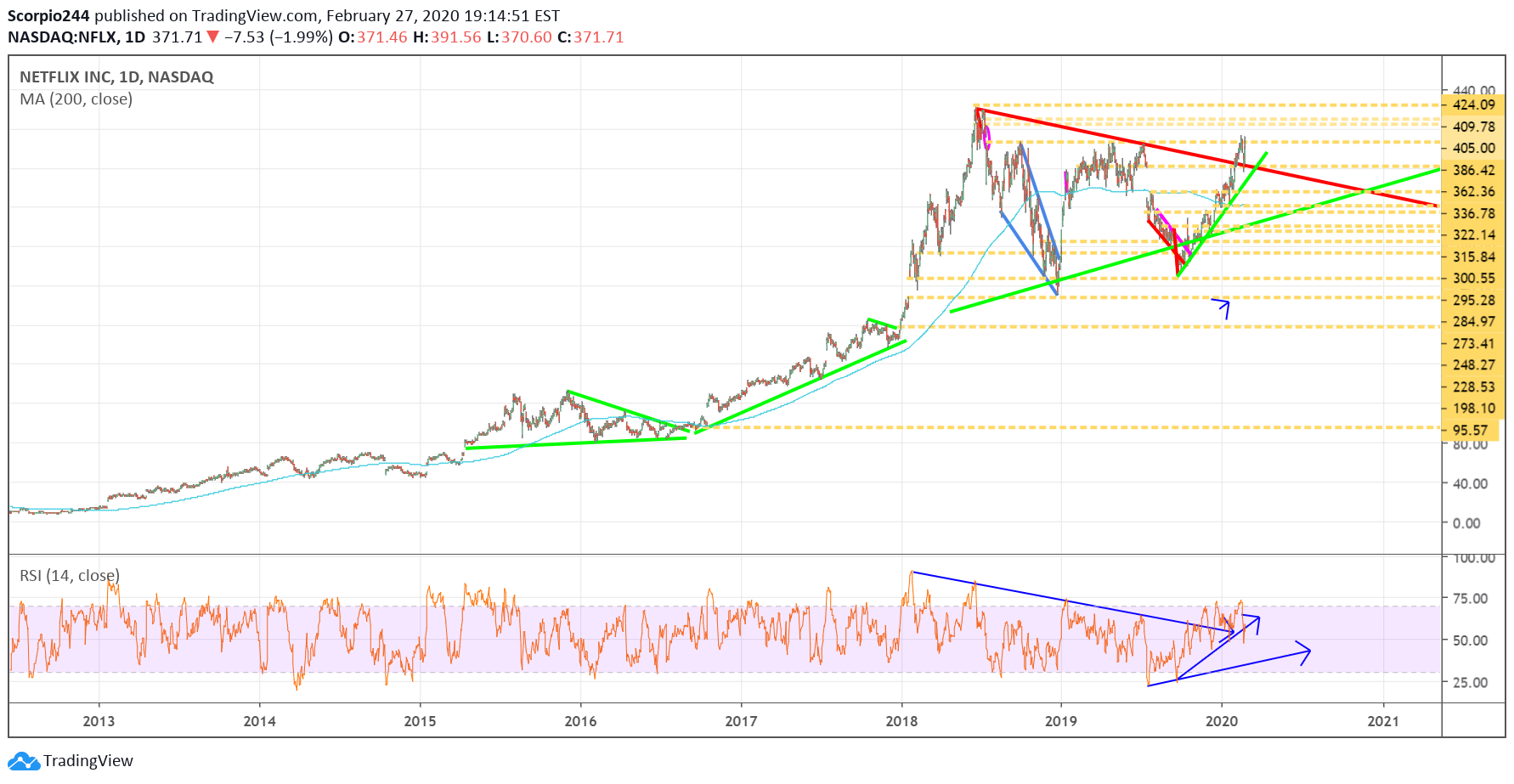Click the 336.78 price level label
This screenshot has height=784, width=1514.
pyautogui.click(x=1474, y=214)
